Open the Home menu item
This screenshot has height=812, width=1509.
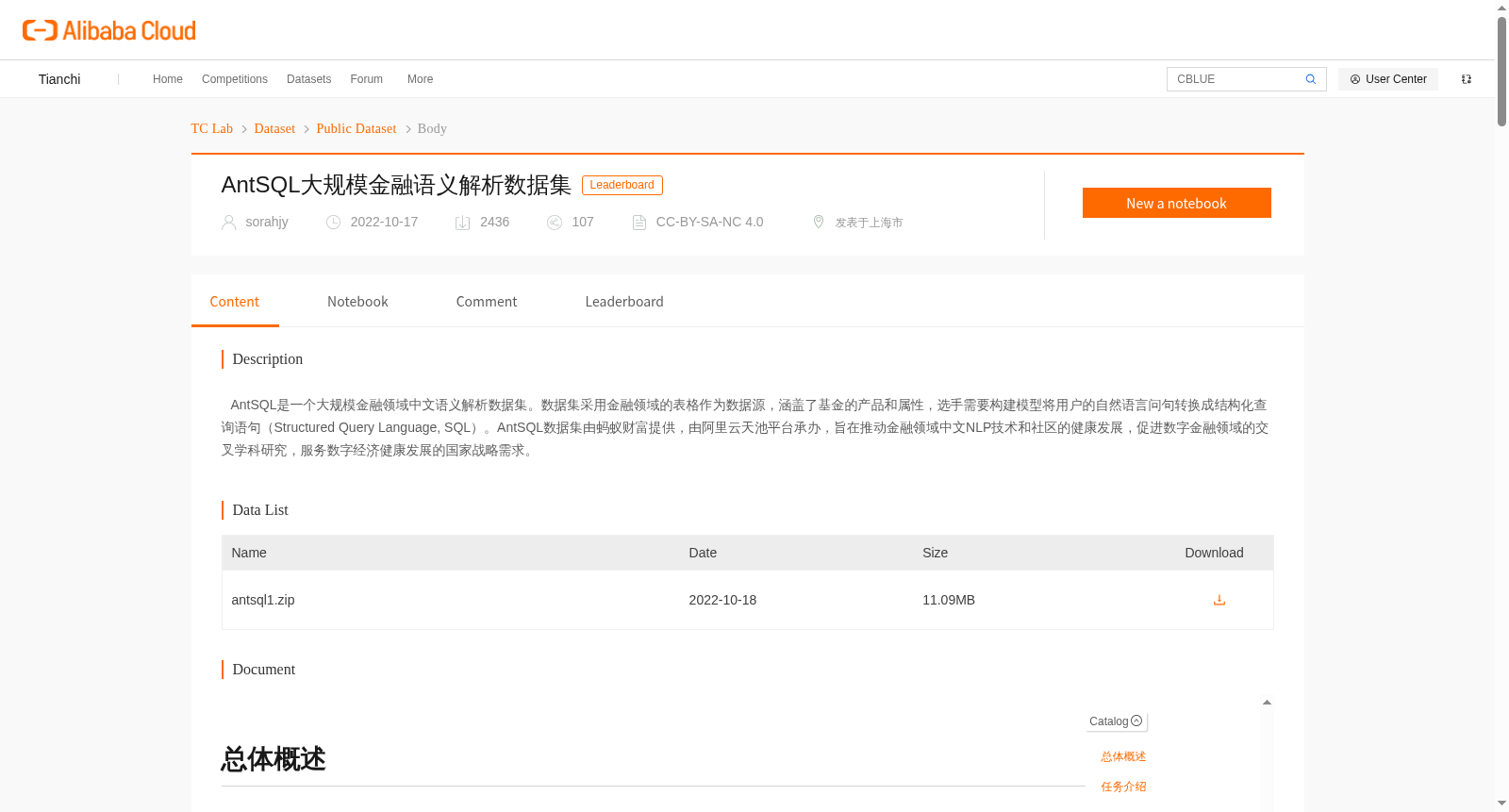tap(168, 79)
